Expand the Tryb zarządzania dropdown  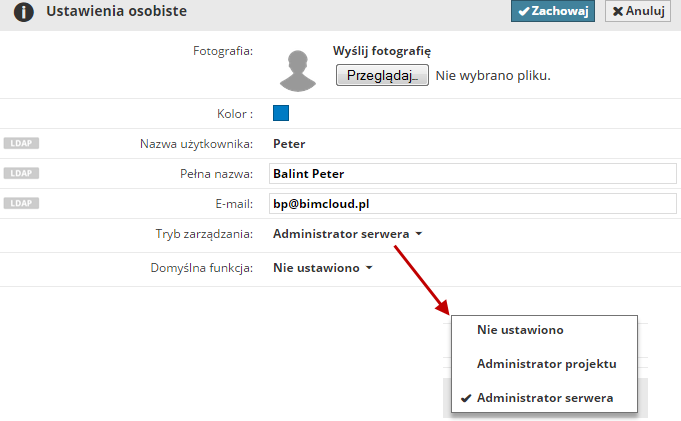[x=347, y=233]
